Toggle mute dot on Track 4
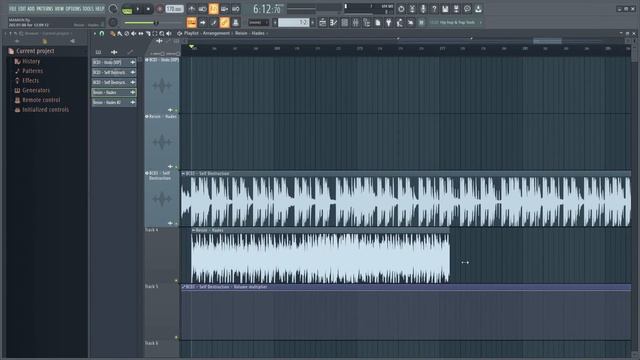The width and height of the screenshot is (640, 360). pyautogui.click(x=176, y=280)
